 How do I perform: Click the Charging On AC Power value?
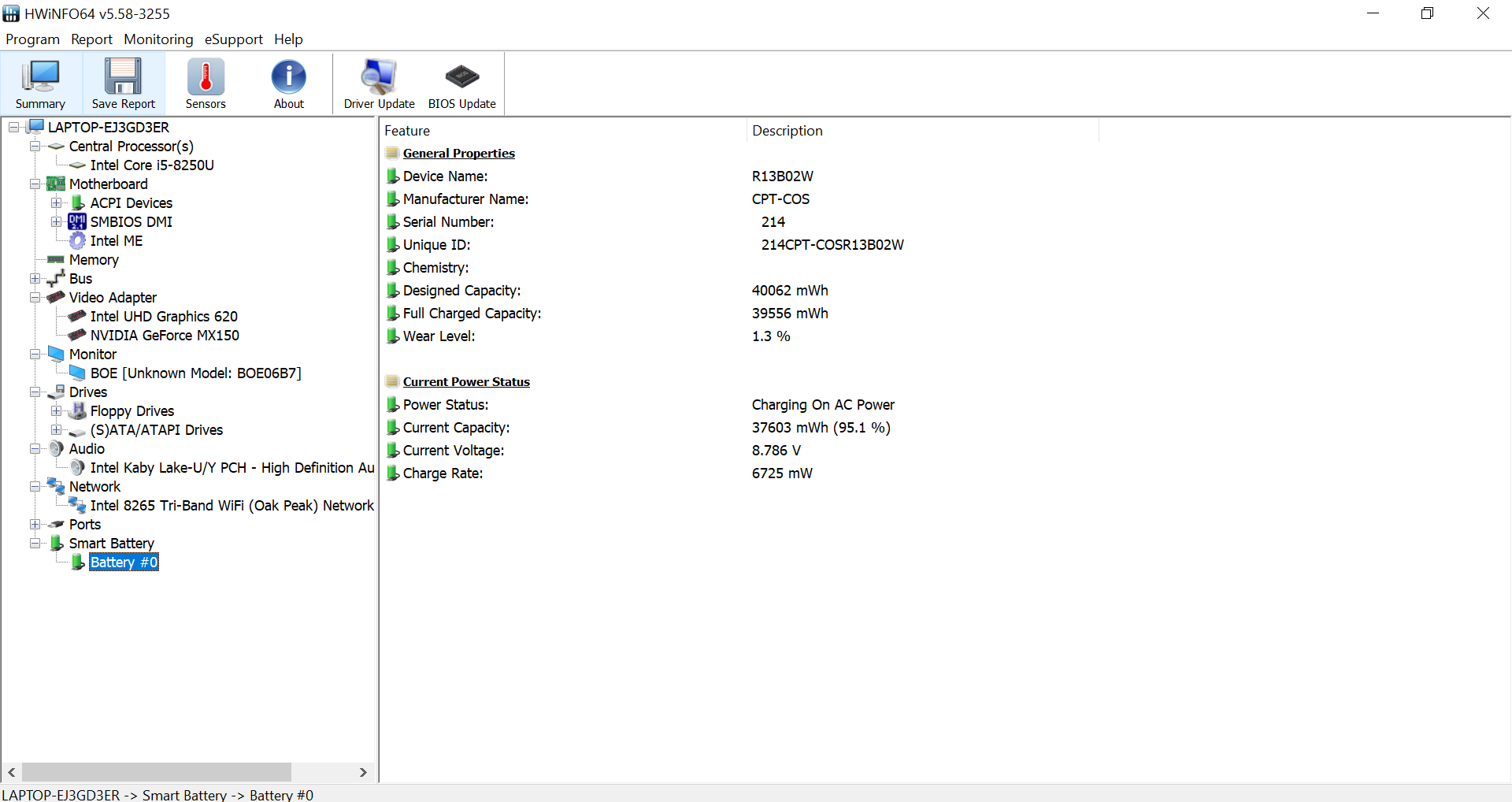click(x=823, y=405)
